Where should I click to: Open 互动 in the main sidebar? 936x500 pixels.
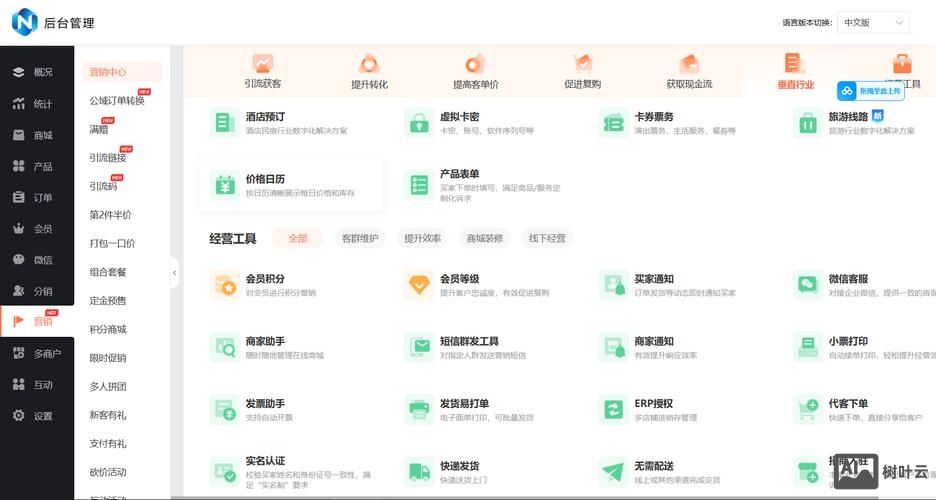click(x=37, y=385)
